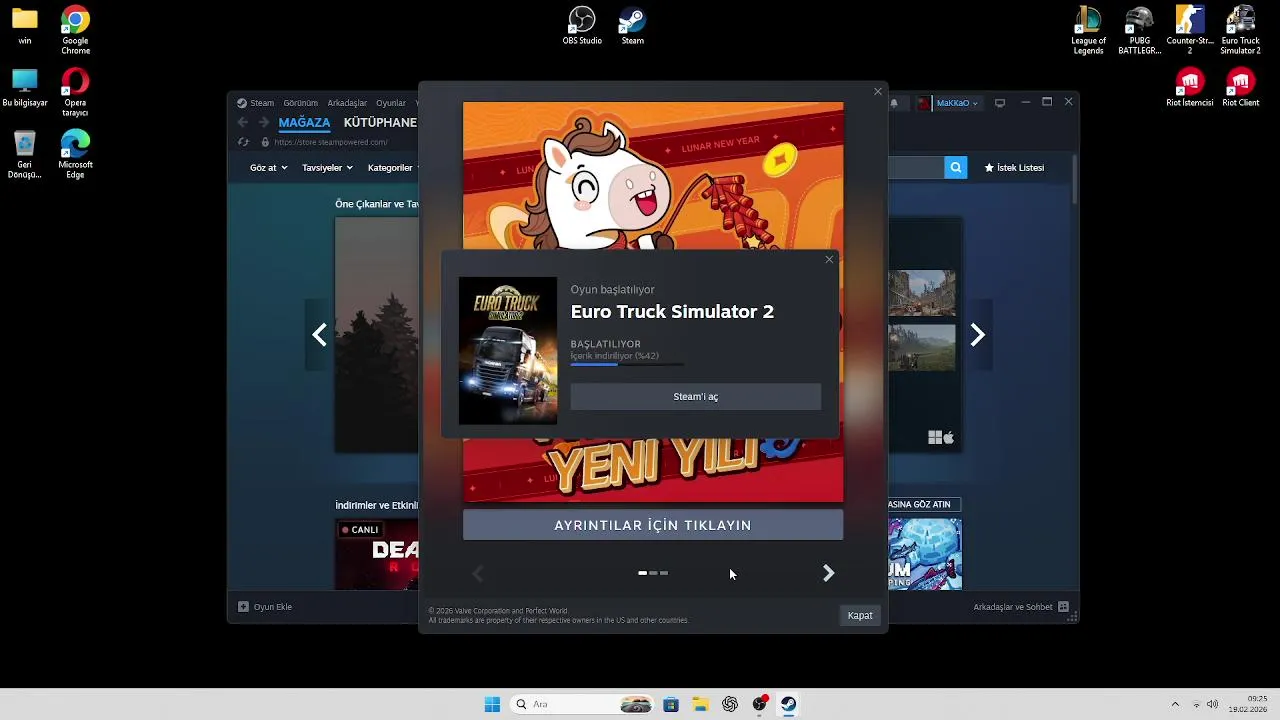Click the Steam'i aç button
1280x720 pixels.
pyautogui.click(x=695, y=397)
